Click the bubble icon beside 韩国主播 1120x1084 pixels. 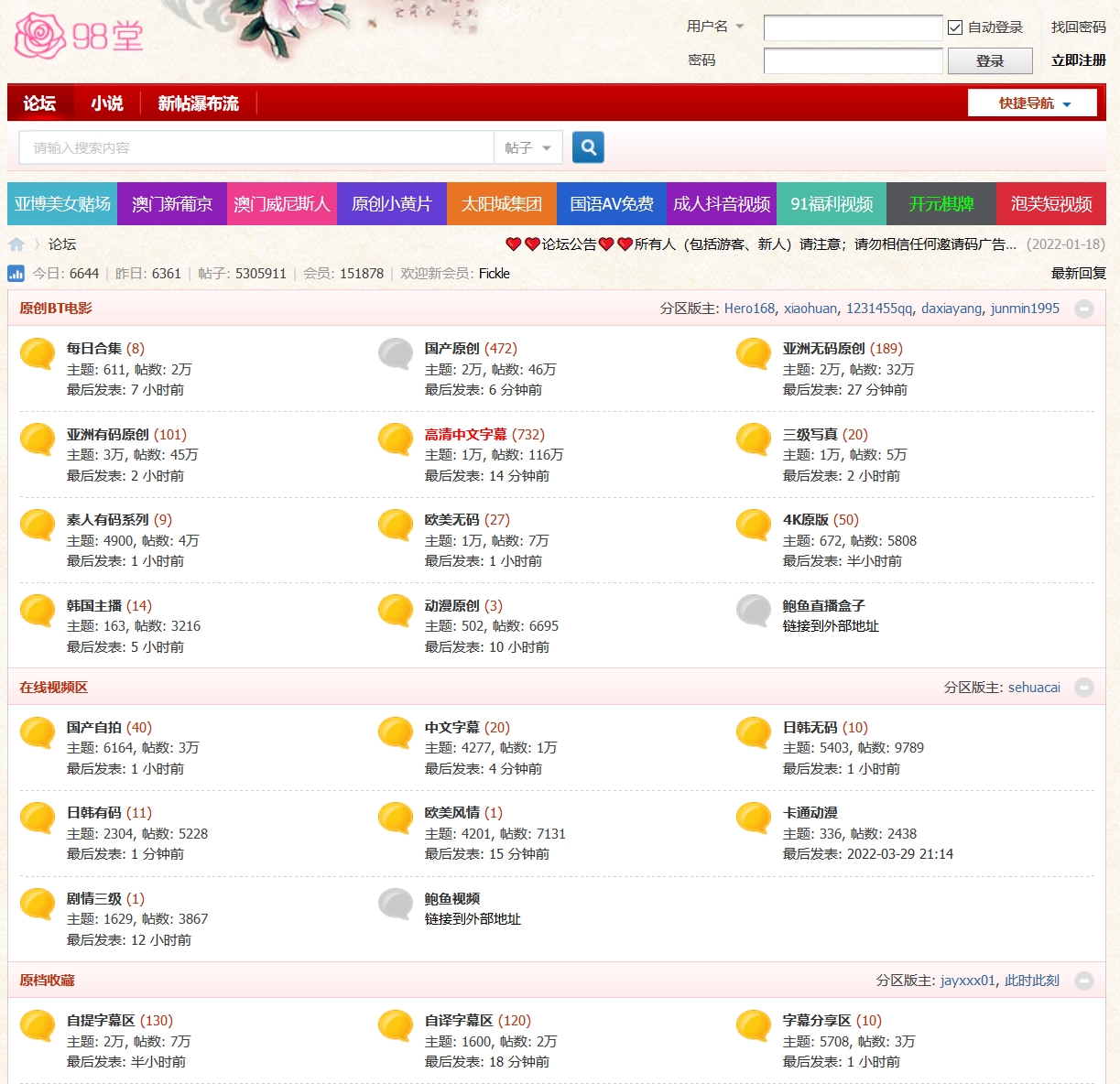[x=38, y=611]
